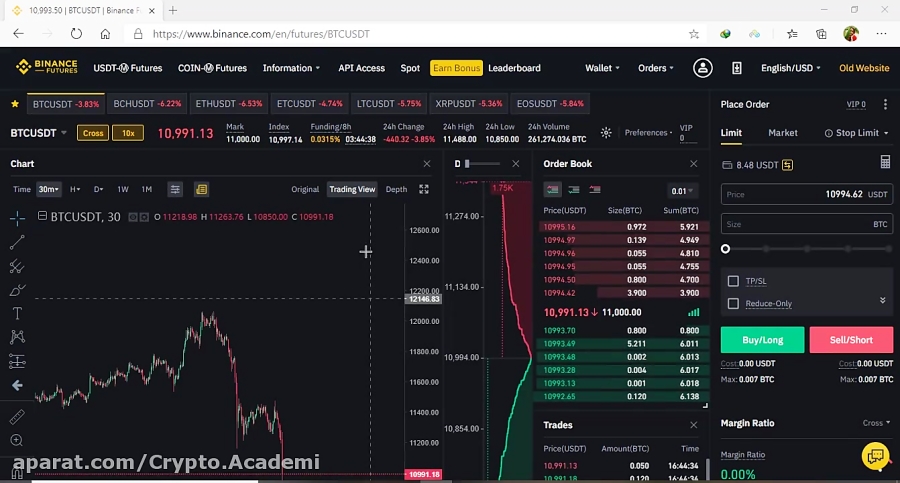Viewport: 900px width, 483px height.
Task: Change leverage with 10x button
Action: point(128,133)
